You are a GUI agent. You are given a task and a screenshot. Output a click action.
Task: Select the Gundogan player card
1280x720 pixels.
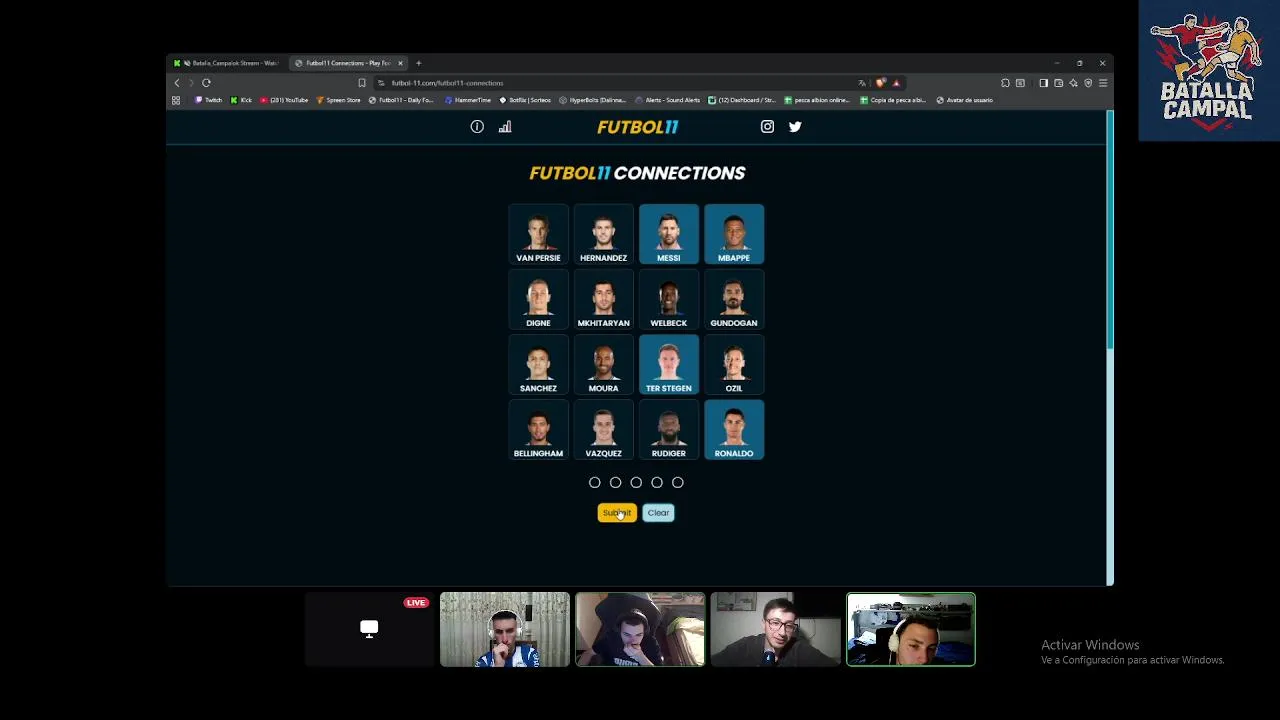tap(734, 299)
